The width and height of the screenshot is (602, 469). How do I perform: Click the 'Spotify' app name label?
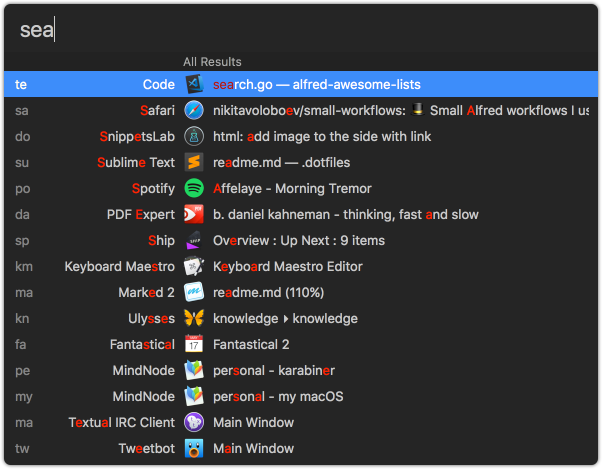coord(153,188)
